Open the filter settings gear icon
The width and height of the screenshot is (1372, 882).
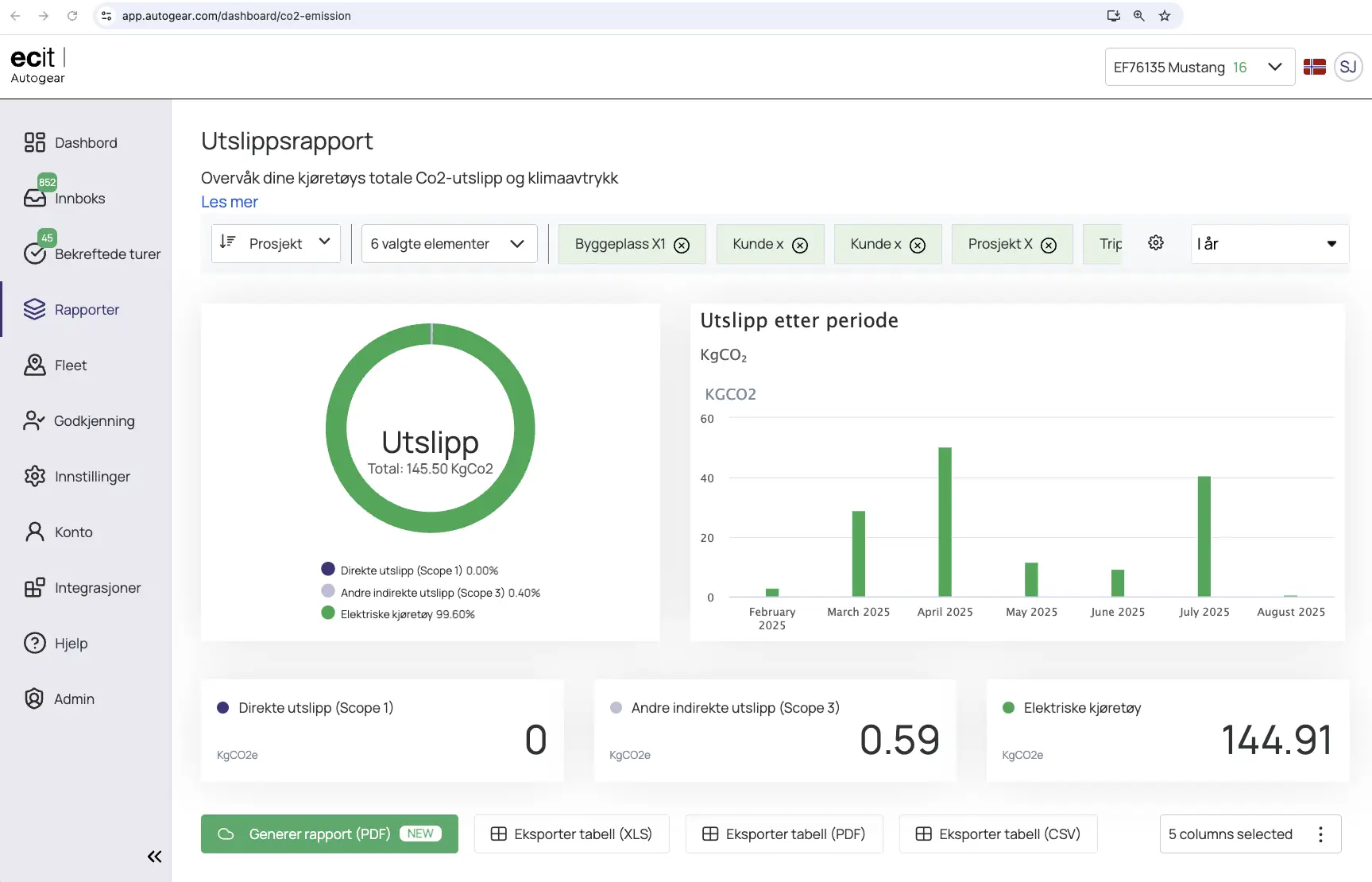tap(1155, 242)
